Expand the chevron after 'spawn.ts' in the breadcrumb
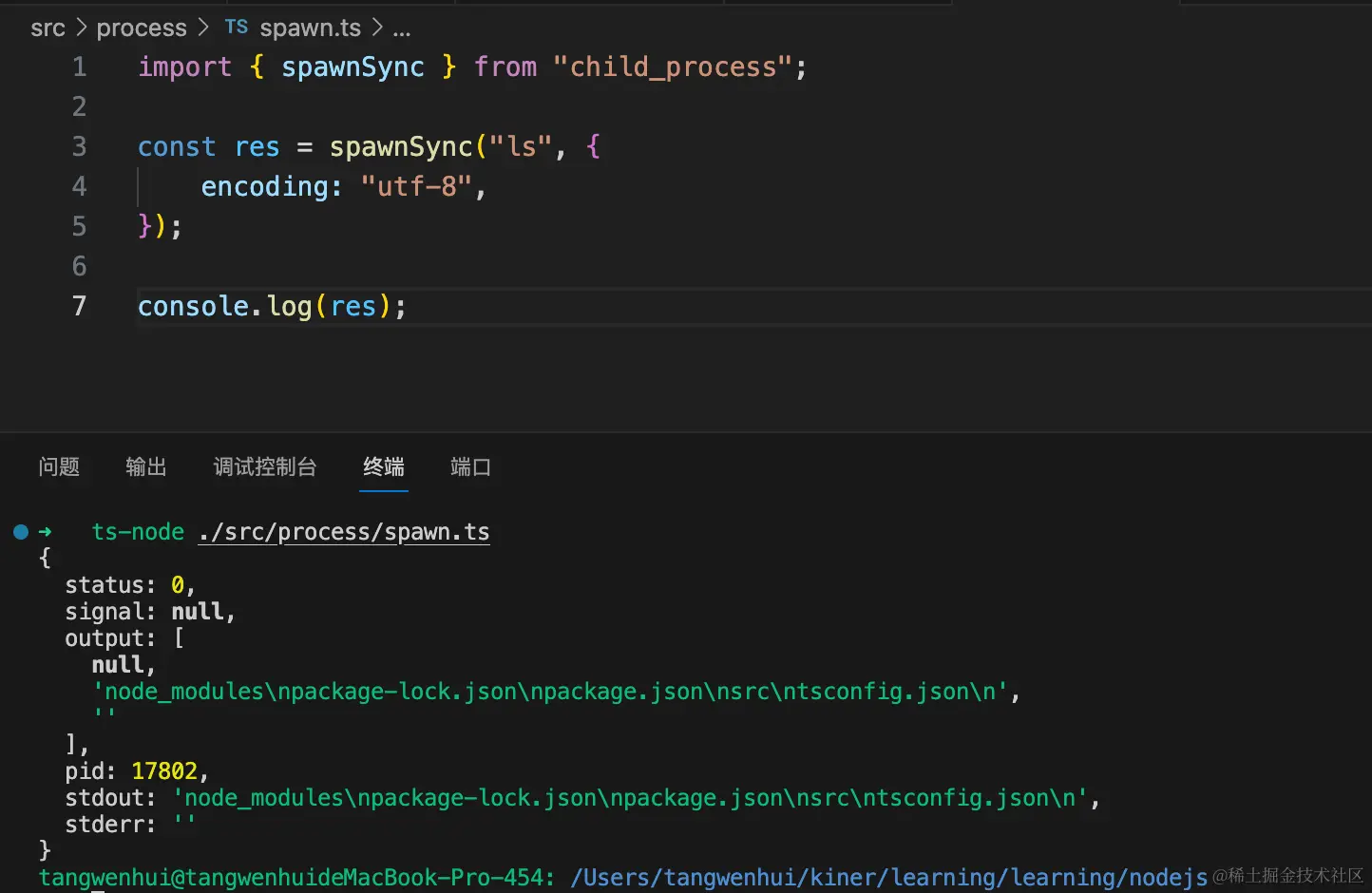 377,28
